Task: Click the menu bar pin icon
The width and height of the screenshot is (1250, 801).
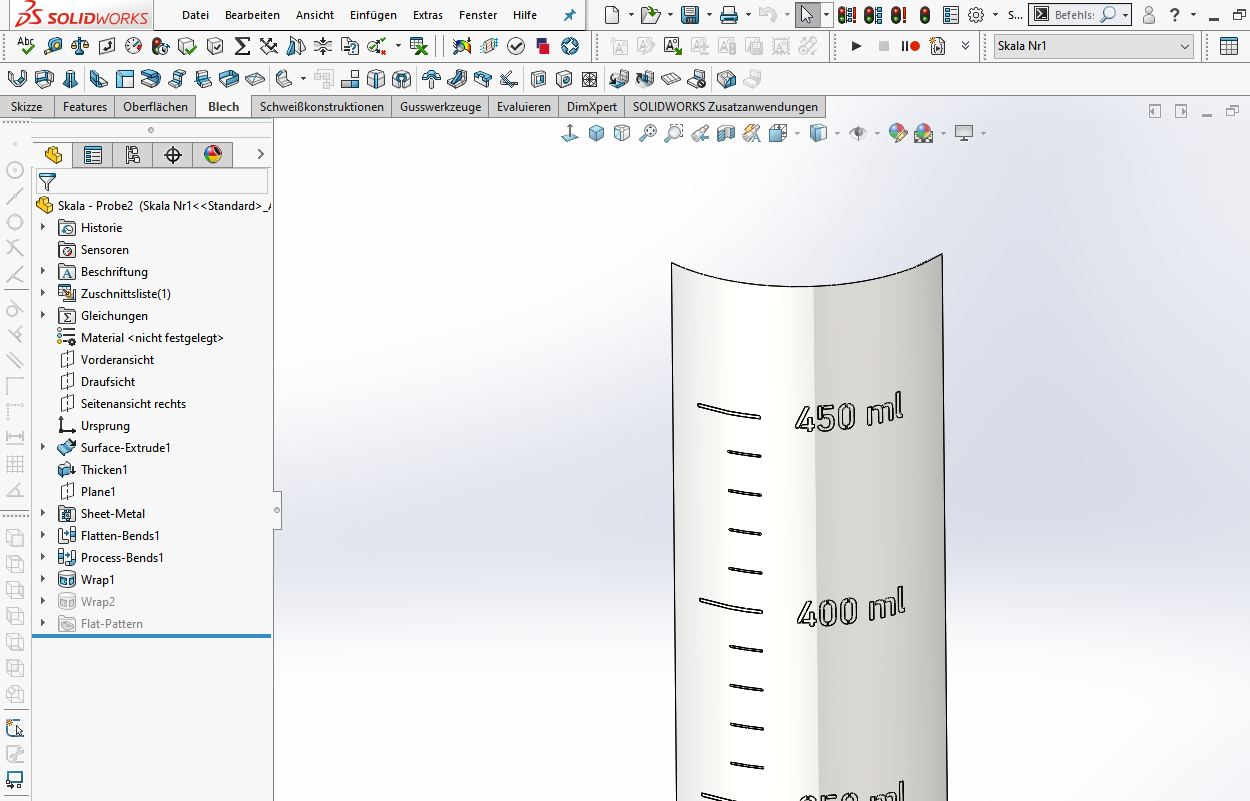Action: point(570,15)
